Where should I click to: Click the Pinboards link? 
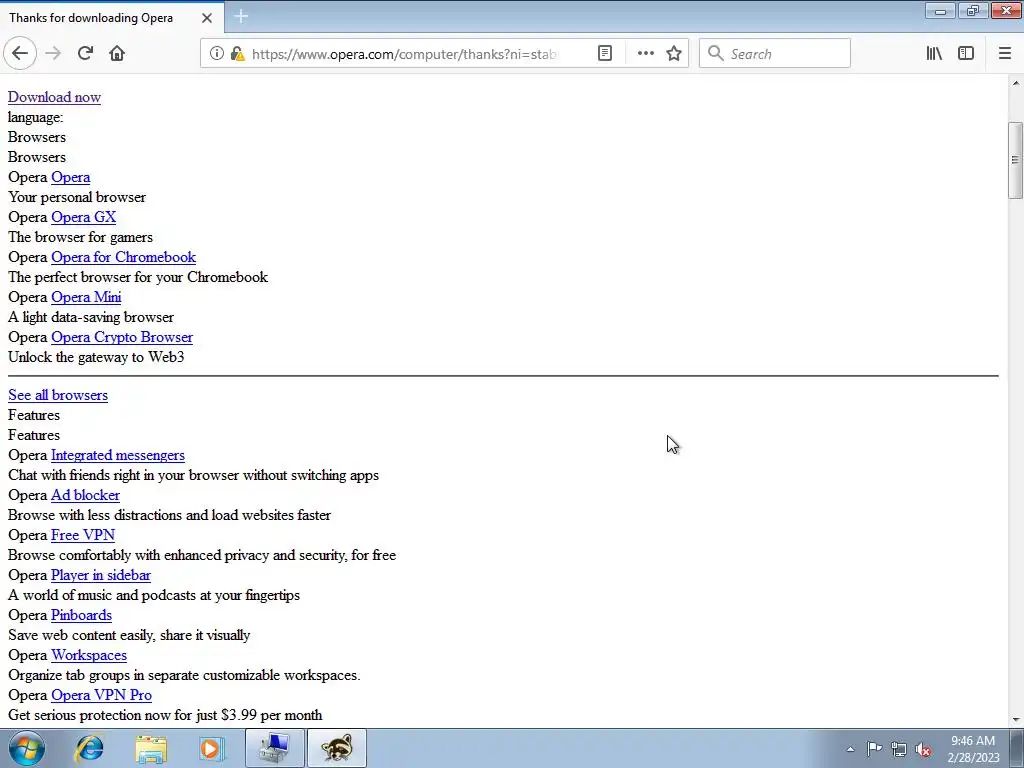click(x=82, y=615)
